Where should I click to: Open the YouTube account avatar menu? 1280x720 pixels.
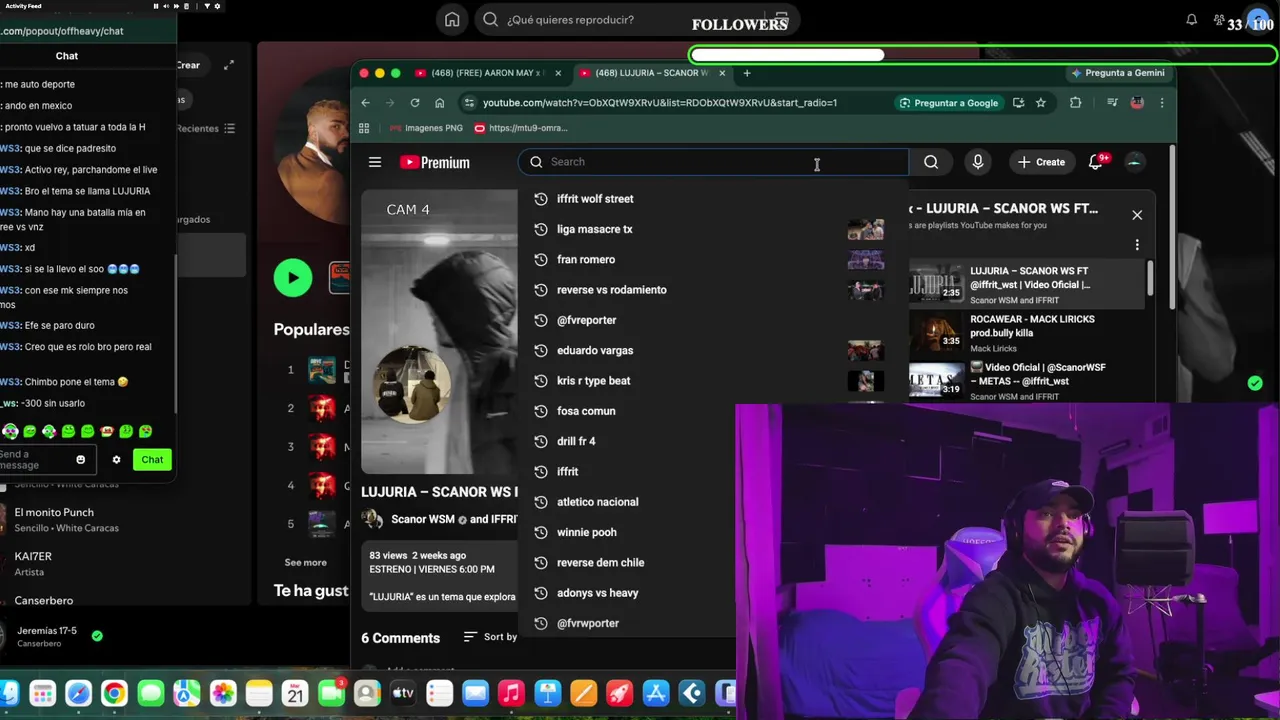(x=1134, y=162)
